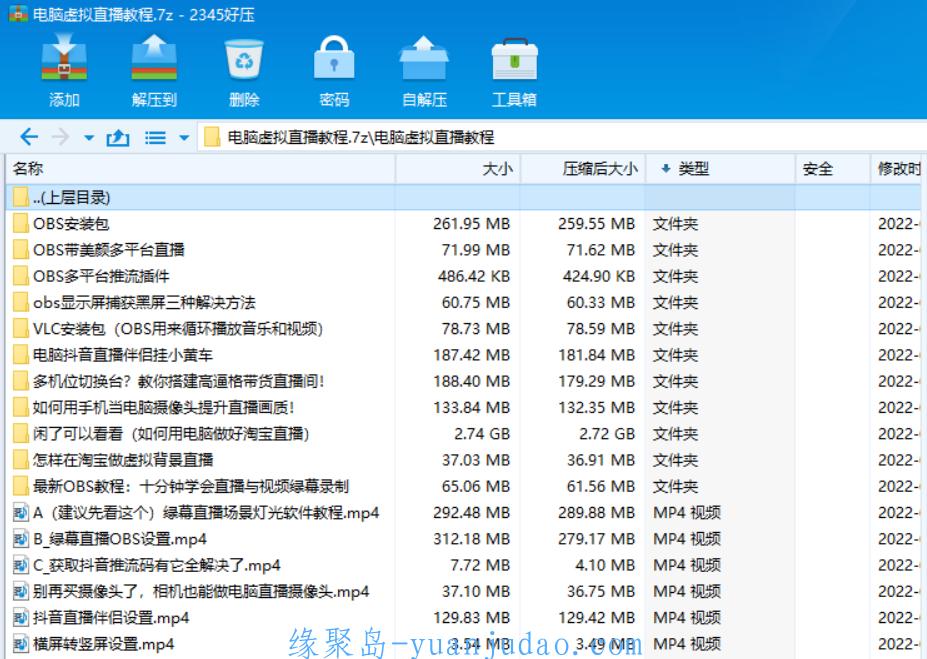
Task: Expand the view mode dropdown arrow
Action: pos(184,138)
